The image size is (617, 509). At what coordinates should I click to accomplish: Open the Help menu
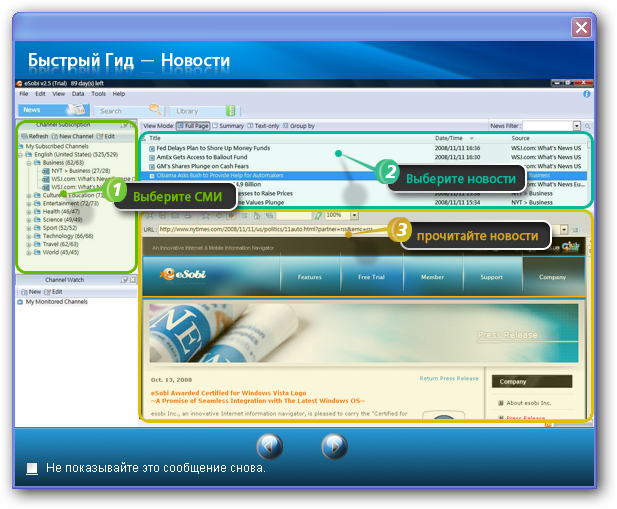(118, 94)
